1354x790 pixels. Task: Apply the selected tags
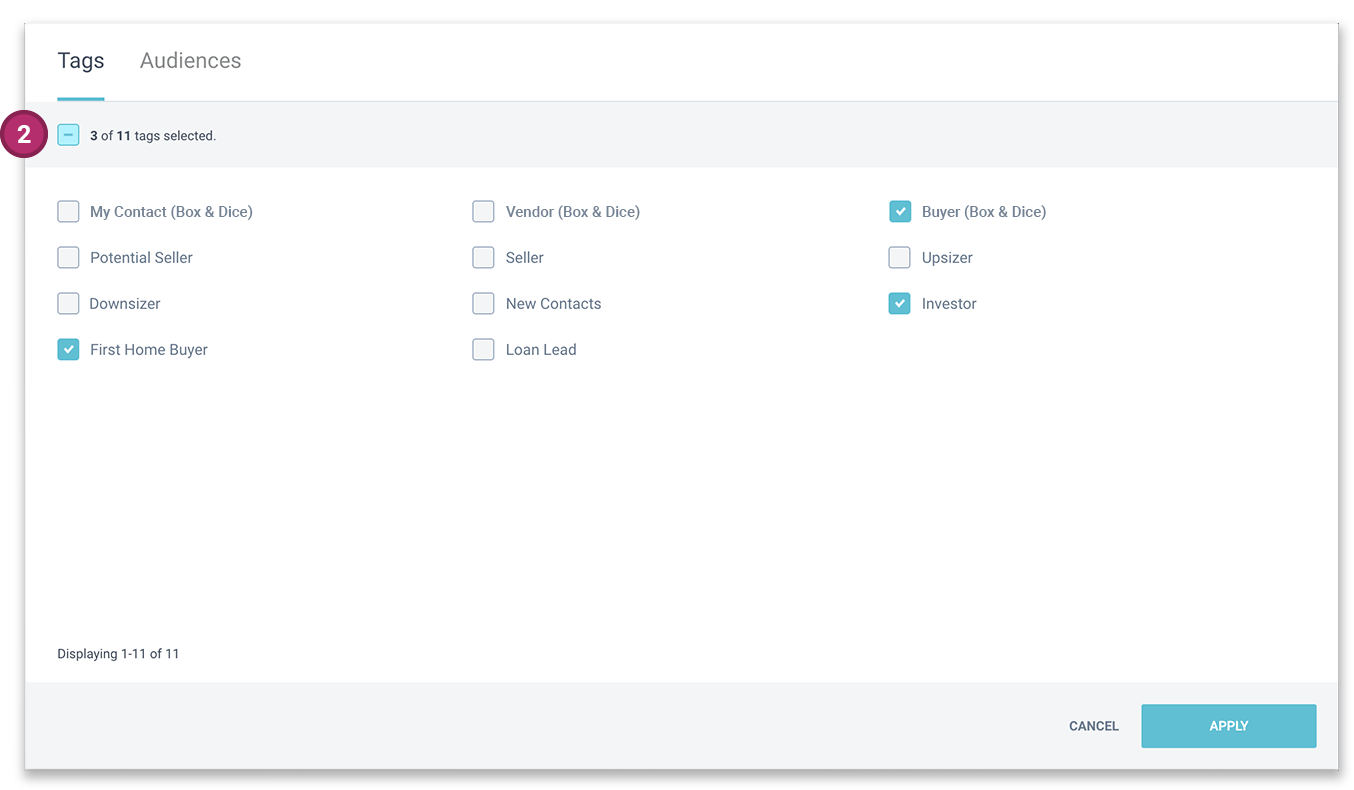coord(1228,726)
